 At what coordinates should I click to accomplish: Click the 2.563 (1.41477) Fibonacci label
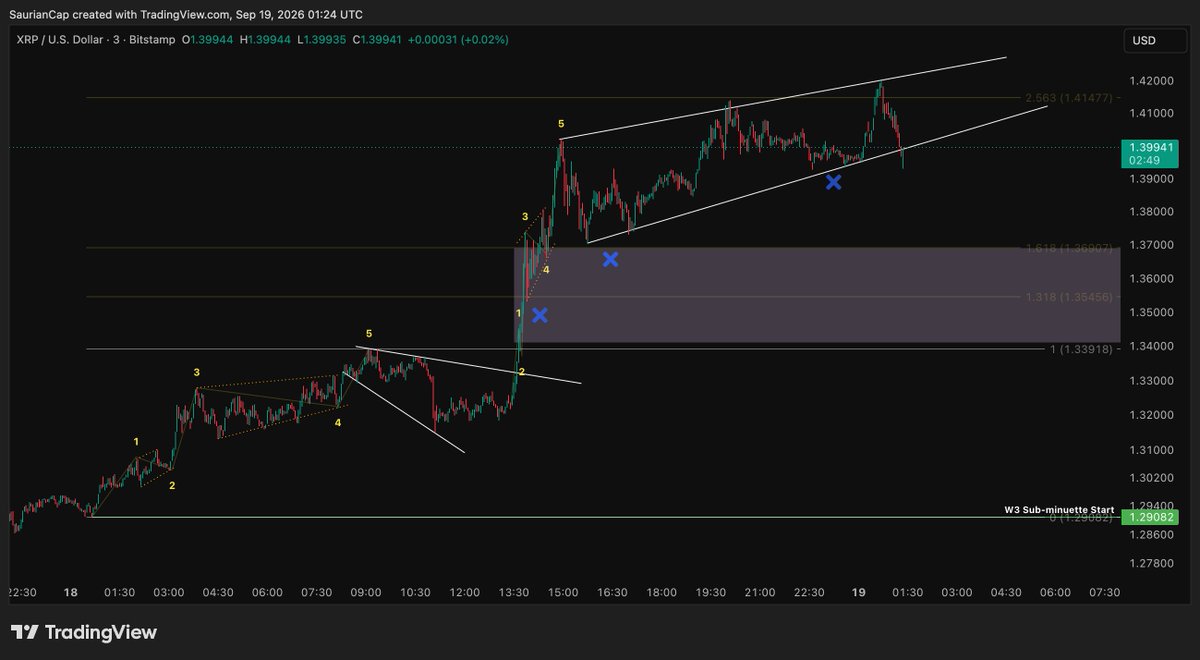pyautogui.click(x=1068, y=97)
